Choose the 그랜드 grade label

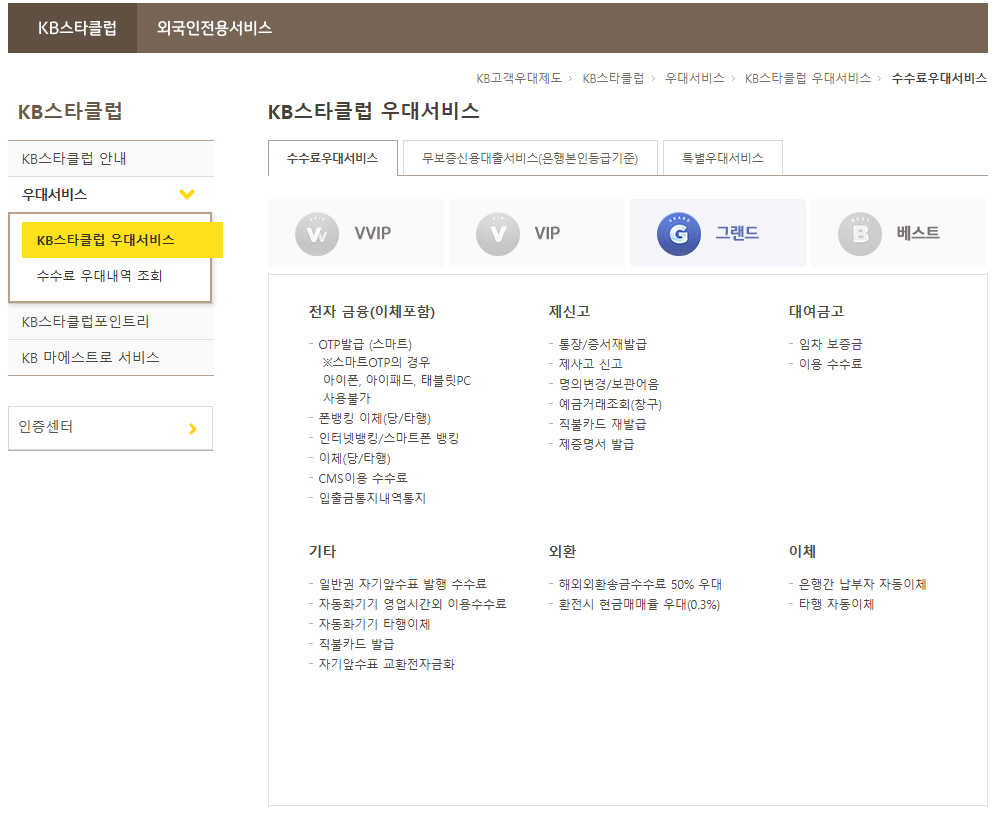tap(737, 233)
